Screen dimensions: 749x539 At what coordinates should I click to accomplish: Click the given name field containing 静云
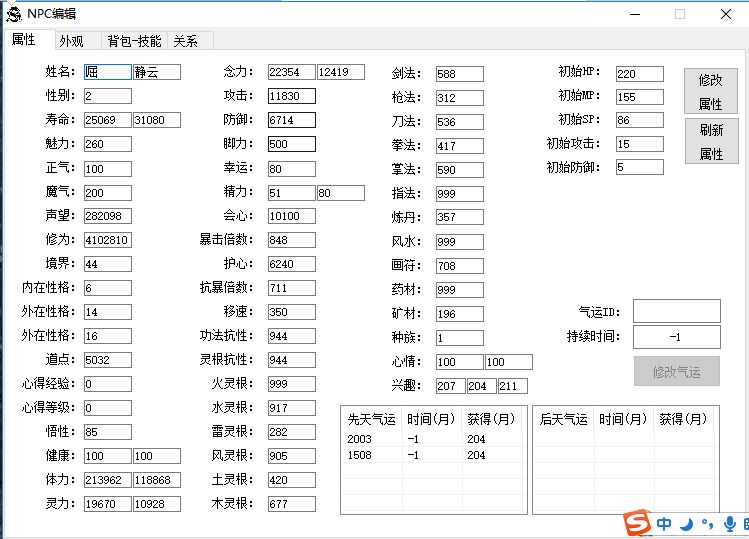(157, 72)
